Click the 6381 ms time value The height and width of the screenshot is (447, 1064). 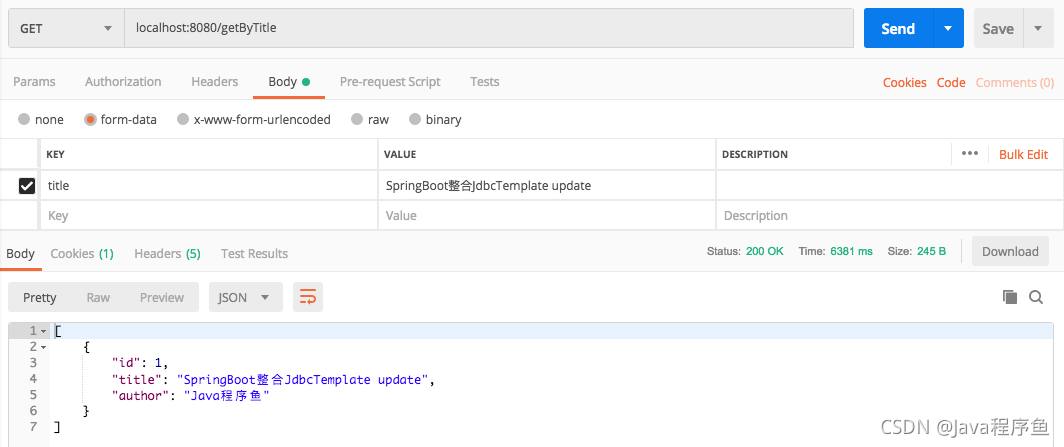pos(851,251)
